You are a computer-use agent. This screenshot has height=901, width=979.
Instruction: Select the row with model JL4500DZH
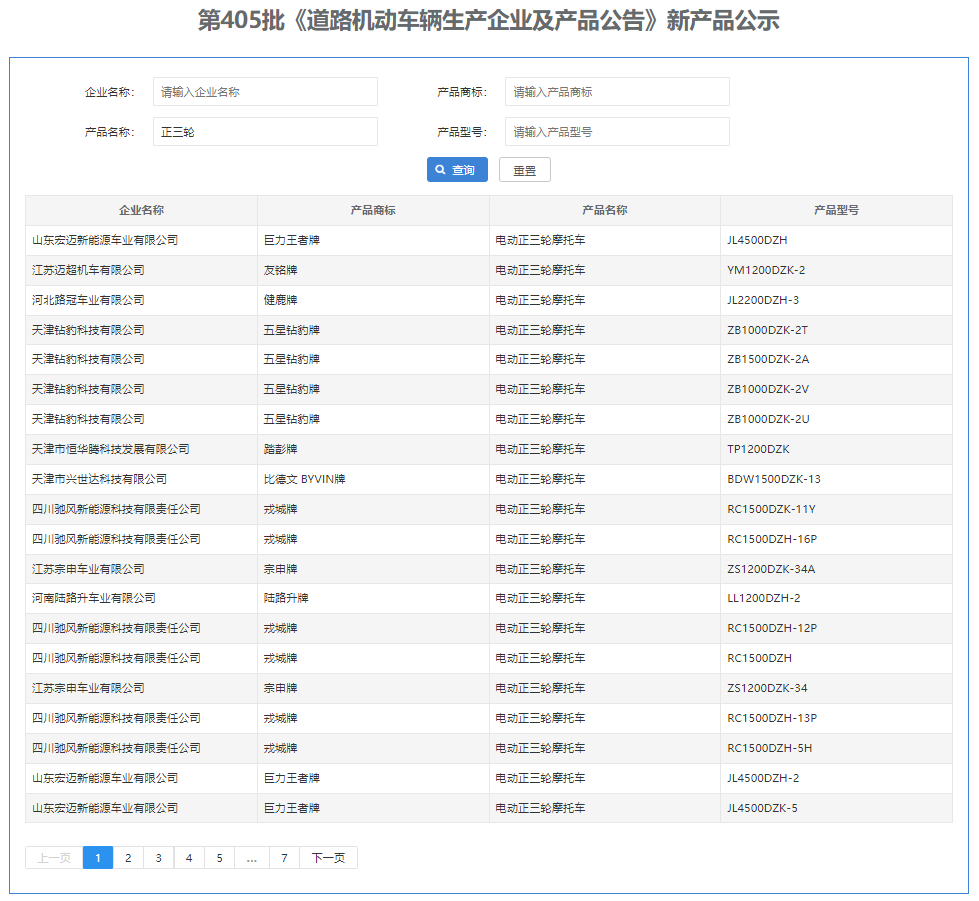(x=757, y=240)
